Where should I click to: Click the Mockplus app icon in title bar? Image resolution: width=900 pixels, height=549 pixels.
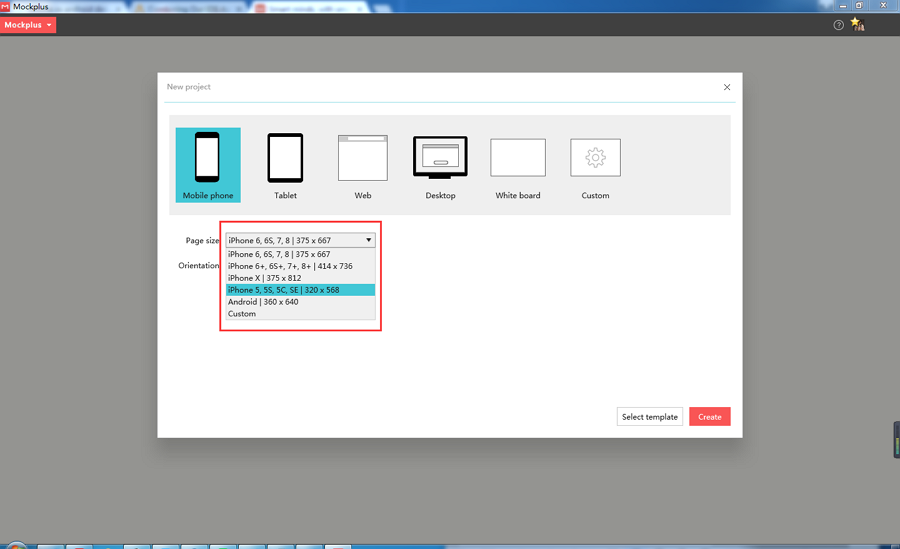tap(5, 6)
